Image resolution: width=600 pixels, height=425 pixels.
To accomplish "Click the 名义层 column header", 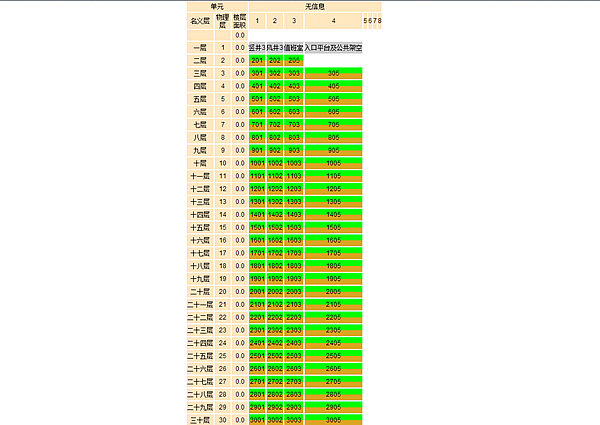I will click(200, 21).
